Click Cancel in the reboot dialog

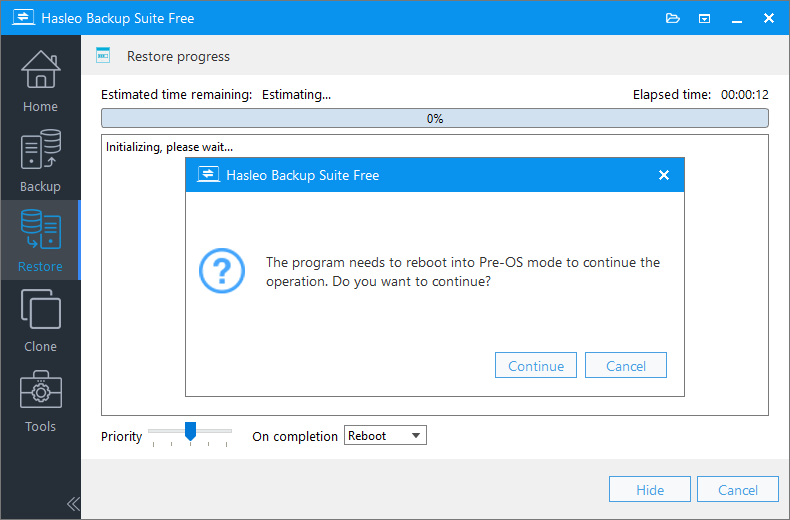click(626, 365)
